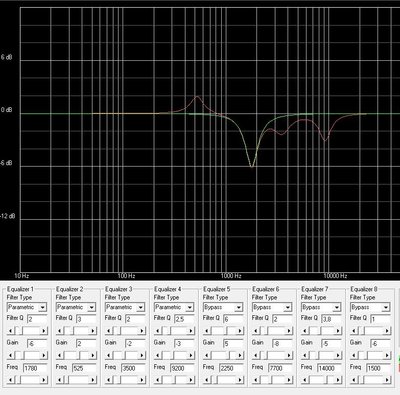The height and width of the screenshot is (395, 400).
Task: Click Equalizer 6 Gain value field
Action: (x=282, y=344)
